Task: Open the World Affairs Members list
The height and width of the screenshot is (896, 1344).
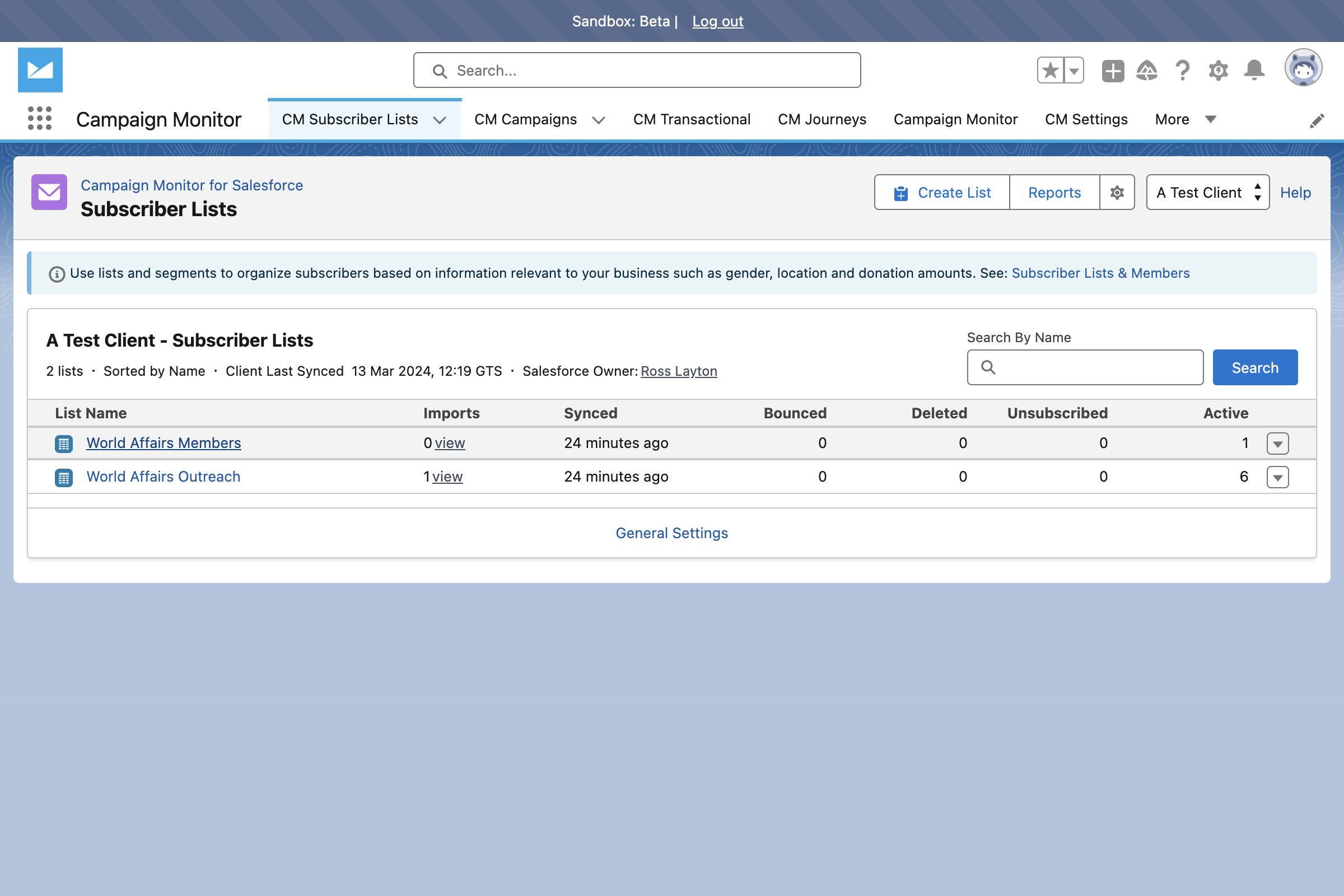Action: pyautogui.click(x=164, y=443)
